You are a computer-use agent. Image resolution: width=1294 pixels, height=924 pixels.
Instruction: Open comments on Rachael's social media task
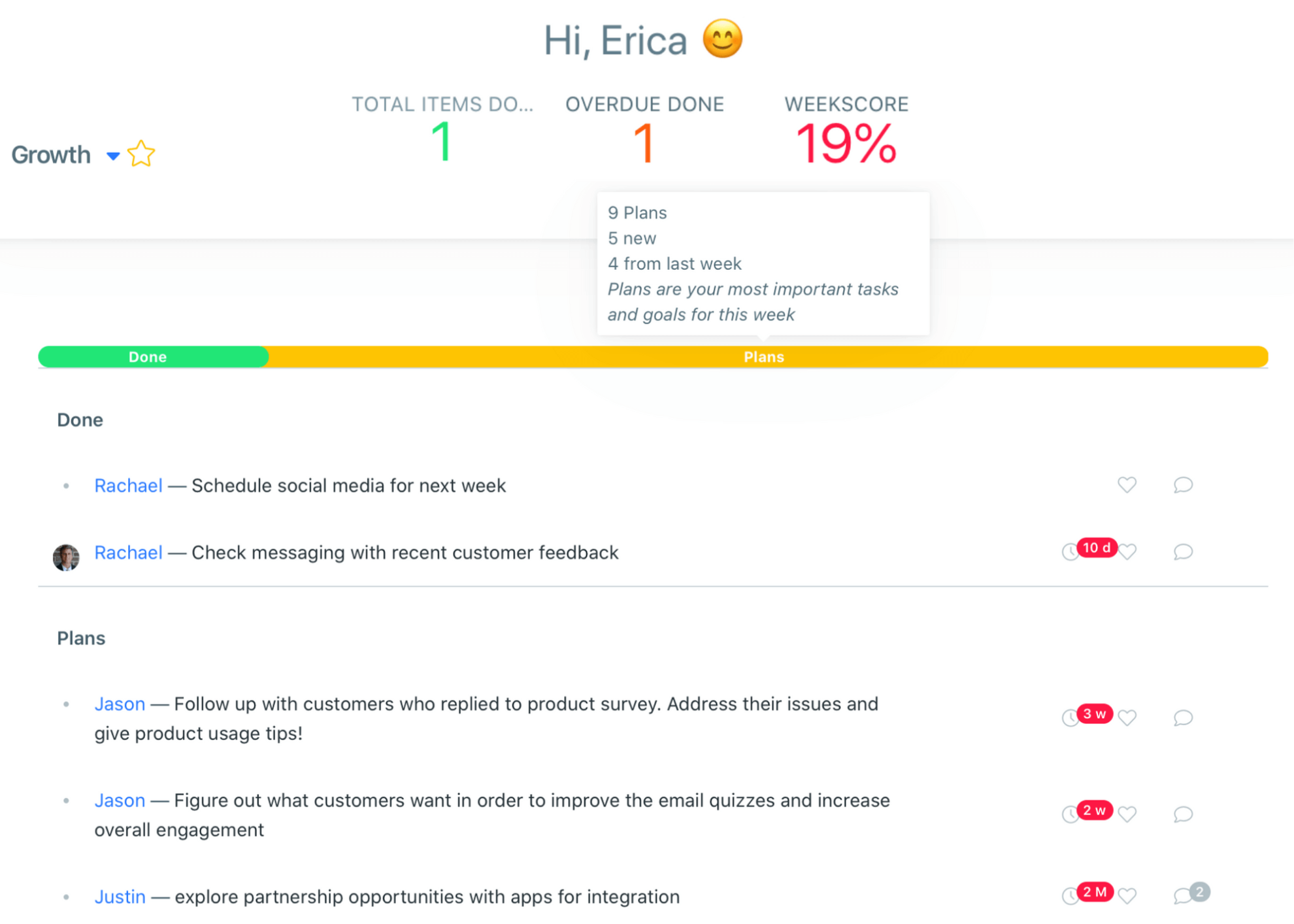click(1182, 486)
